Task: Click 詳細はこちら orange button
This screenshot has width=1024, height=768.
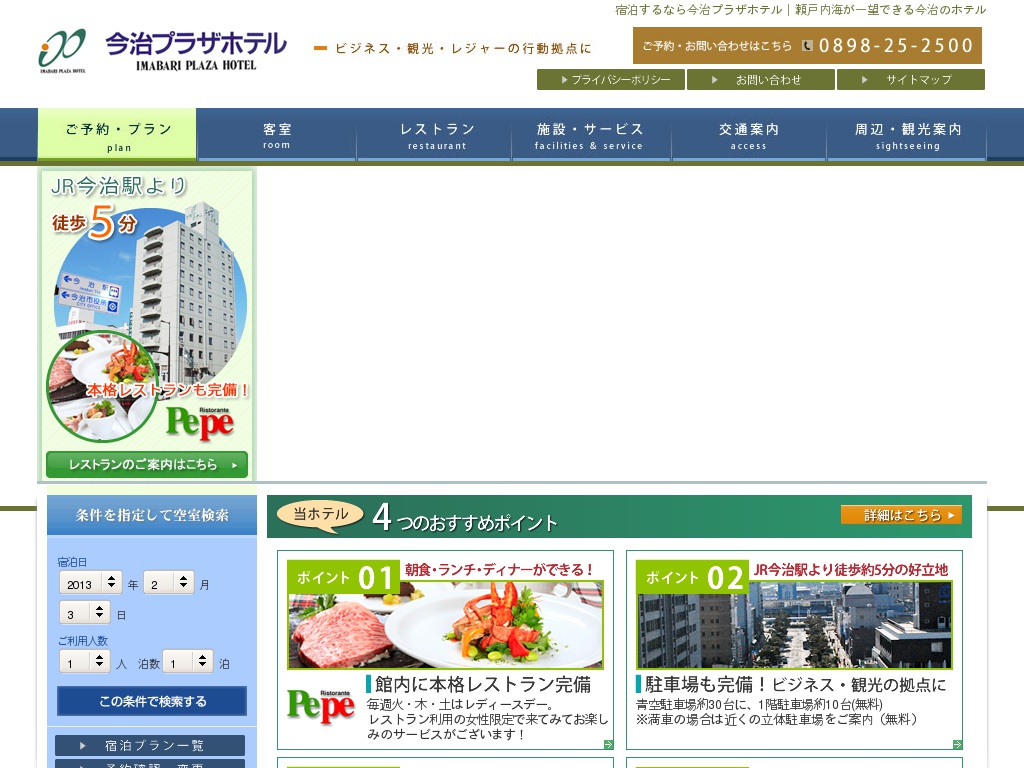Action: coord(902,515)
